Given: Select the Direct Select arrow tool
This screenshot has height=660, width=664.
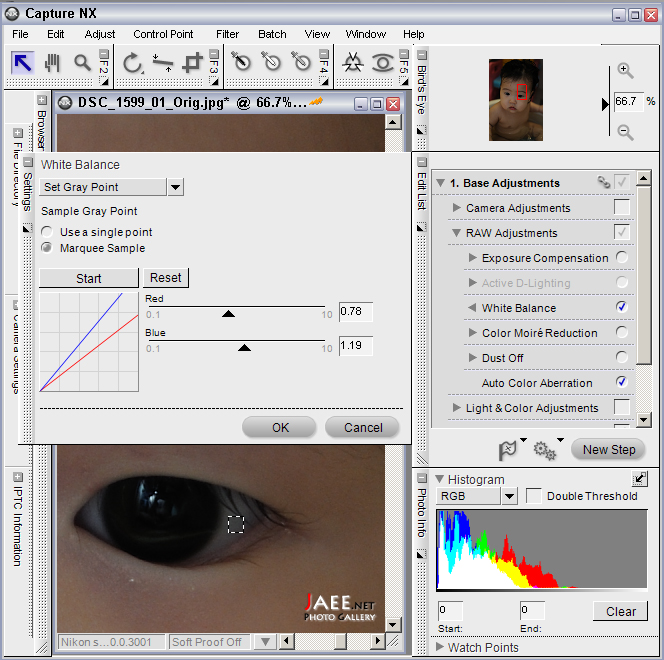Looking at the screenshot, I should (x=23, y=63).
